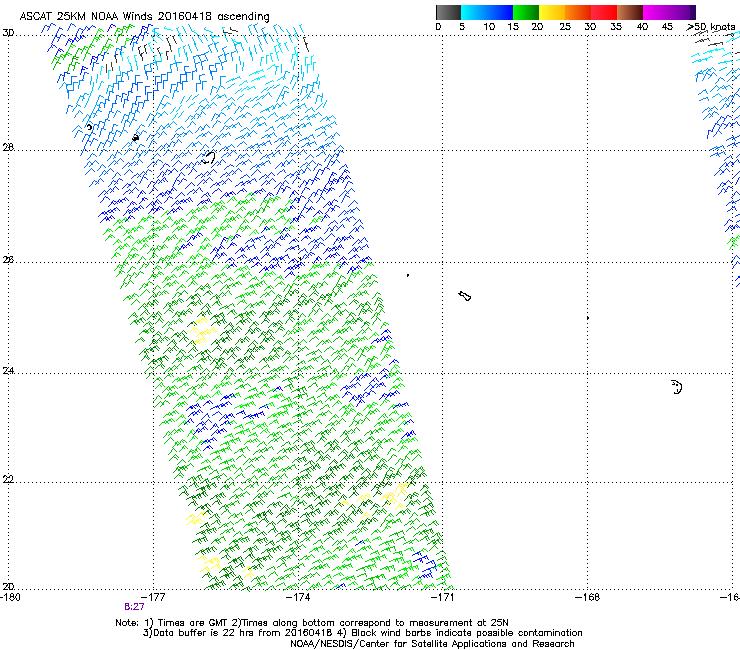
Task: Click the red 30-35 knots legend segment
Action: 604,12
